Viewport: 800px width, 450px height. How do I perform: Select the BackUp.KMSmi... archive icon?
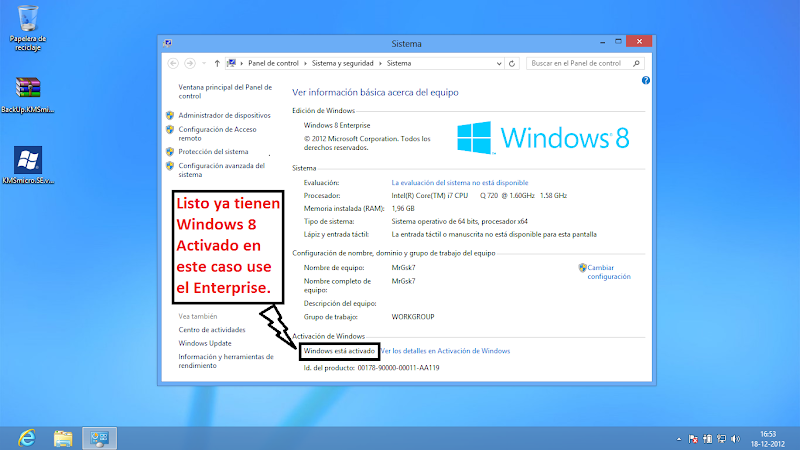coord(28,95)
